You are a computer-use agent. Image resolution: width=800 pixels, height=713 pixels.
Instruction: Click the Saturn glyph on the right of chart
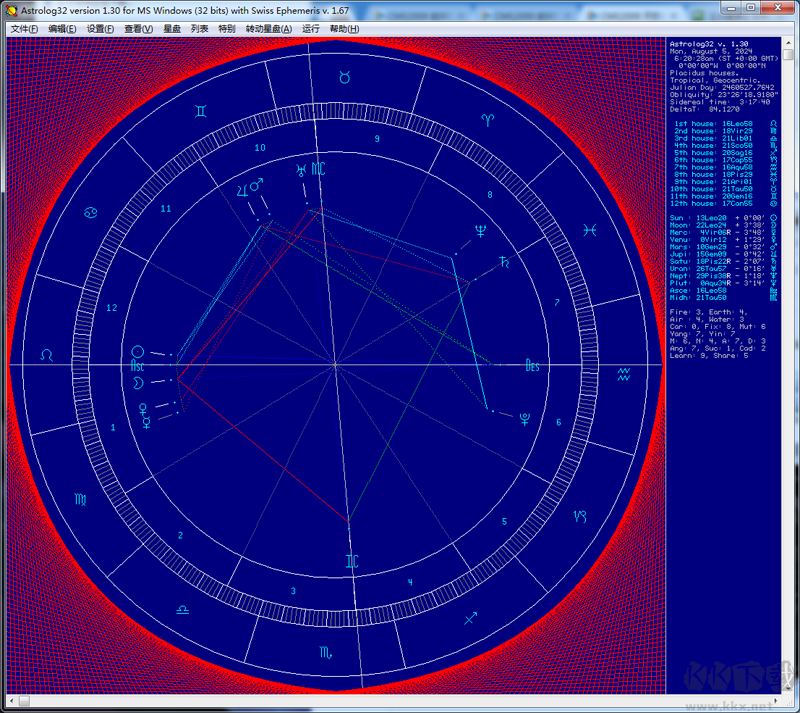503,260
